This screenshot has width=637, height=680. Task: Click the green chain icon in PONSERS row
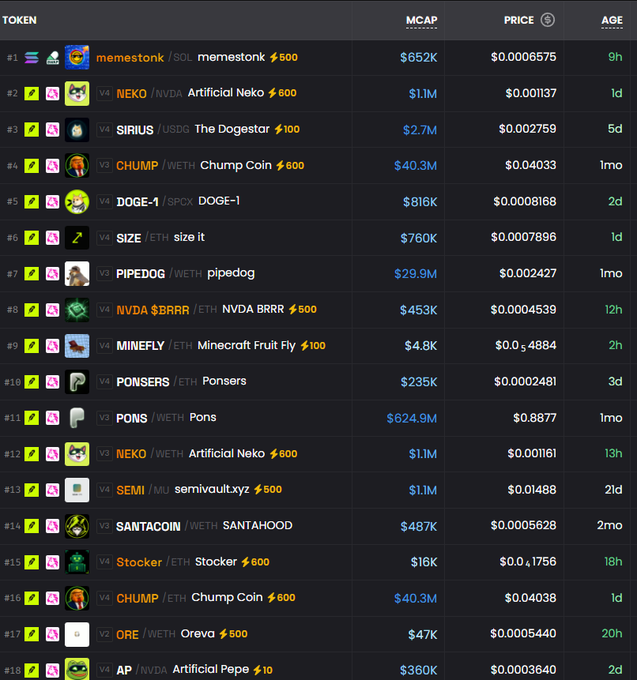click(x=32, y=382)
